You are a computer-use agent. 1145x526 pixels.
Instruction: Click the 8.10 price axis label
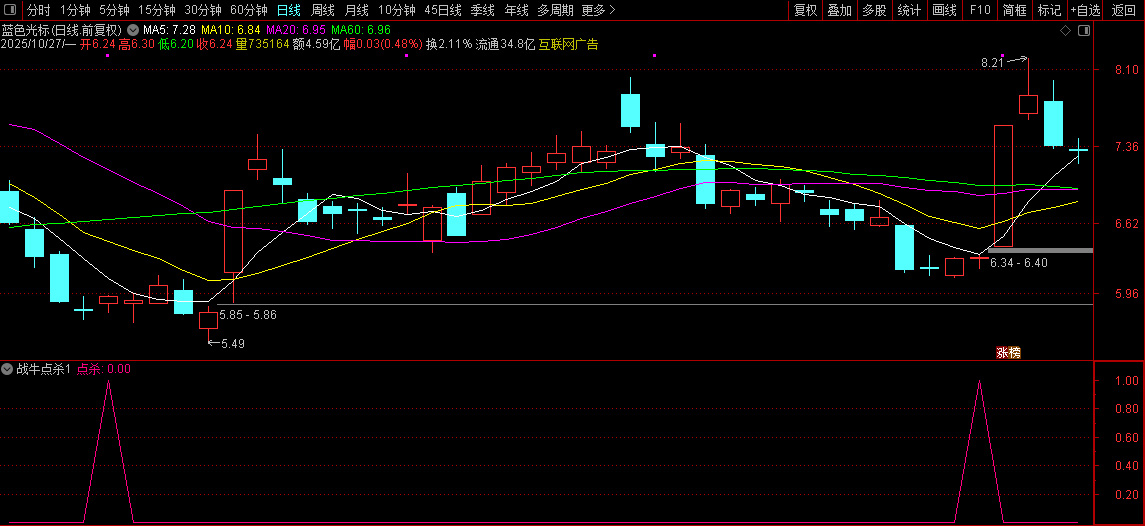pyautogui.click(x=1127, y=70)
